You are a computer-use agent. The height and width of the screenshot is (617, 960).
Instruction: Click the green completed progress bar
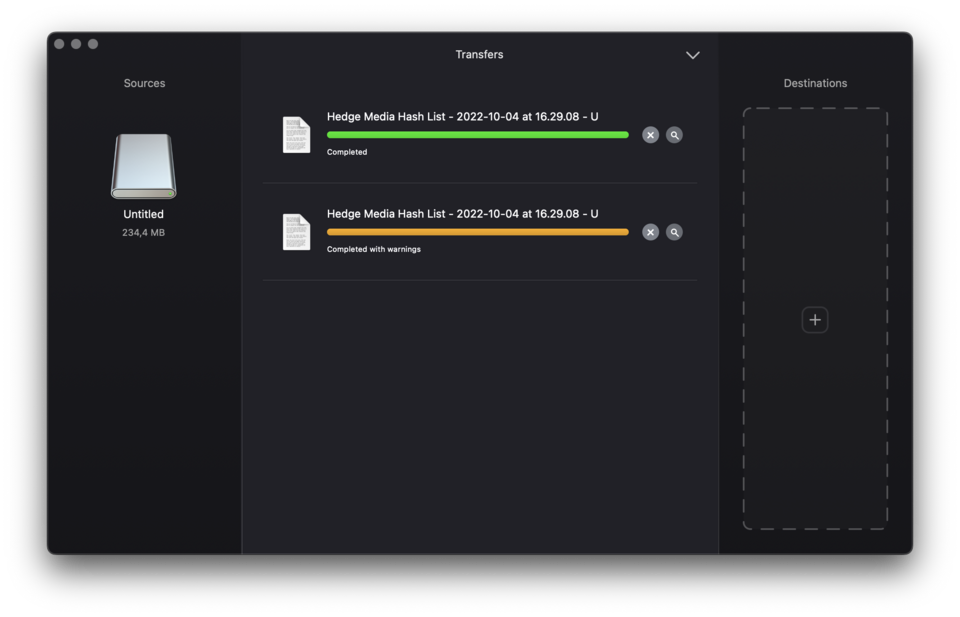[477, 134]
